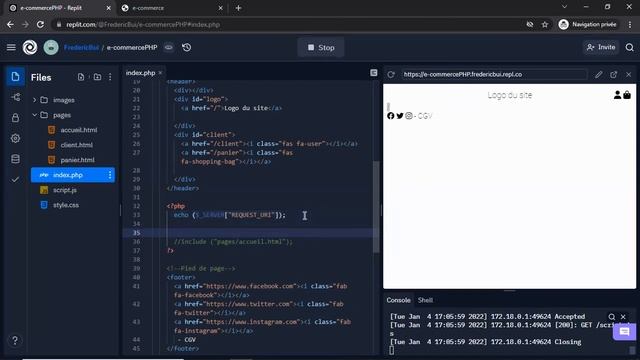Toggle the editor layout panel icon
This screenshot has width=640, height=360.
373,73
